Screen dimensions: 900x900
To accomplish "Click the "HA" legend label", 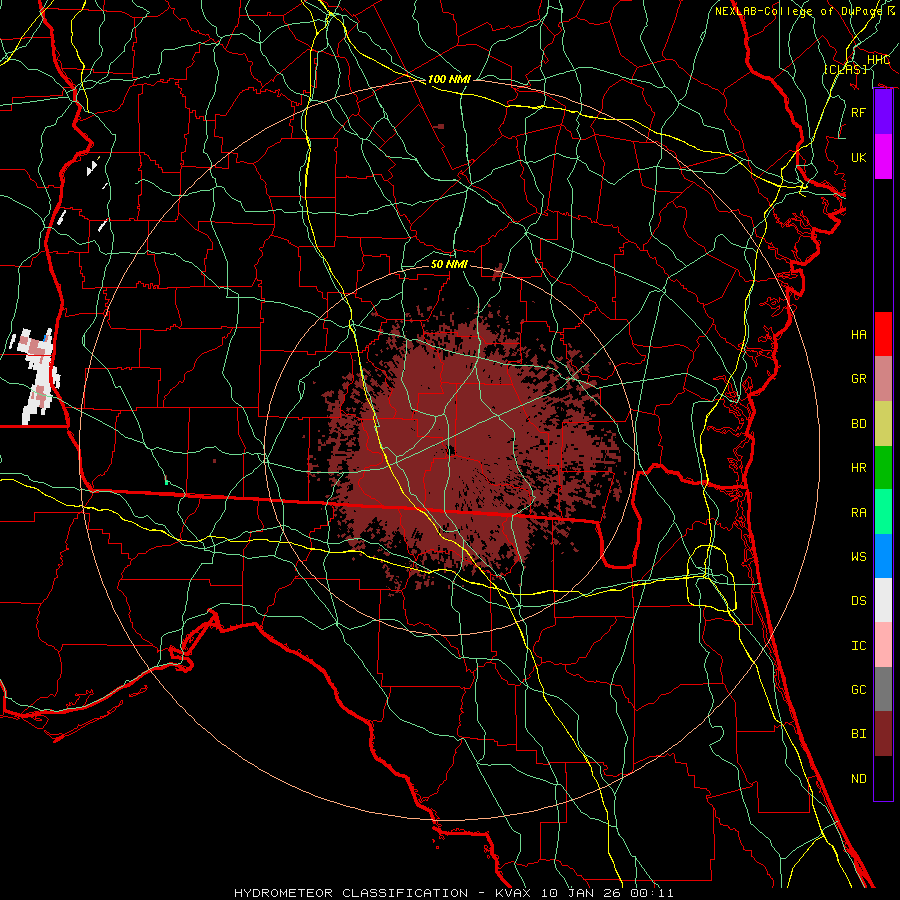I will (859, 335).
